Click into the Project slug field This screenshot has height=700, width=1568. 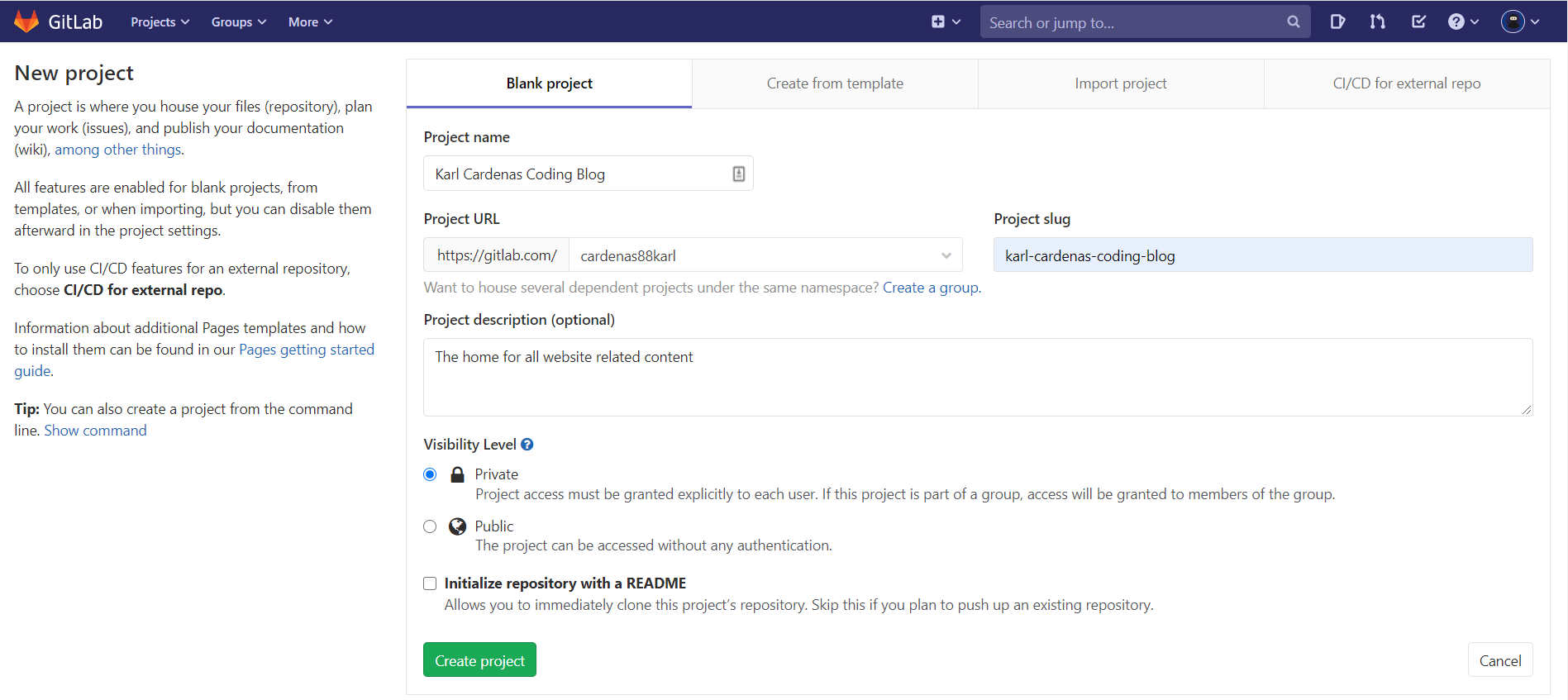coord(1262,255)
